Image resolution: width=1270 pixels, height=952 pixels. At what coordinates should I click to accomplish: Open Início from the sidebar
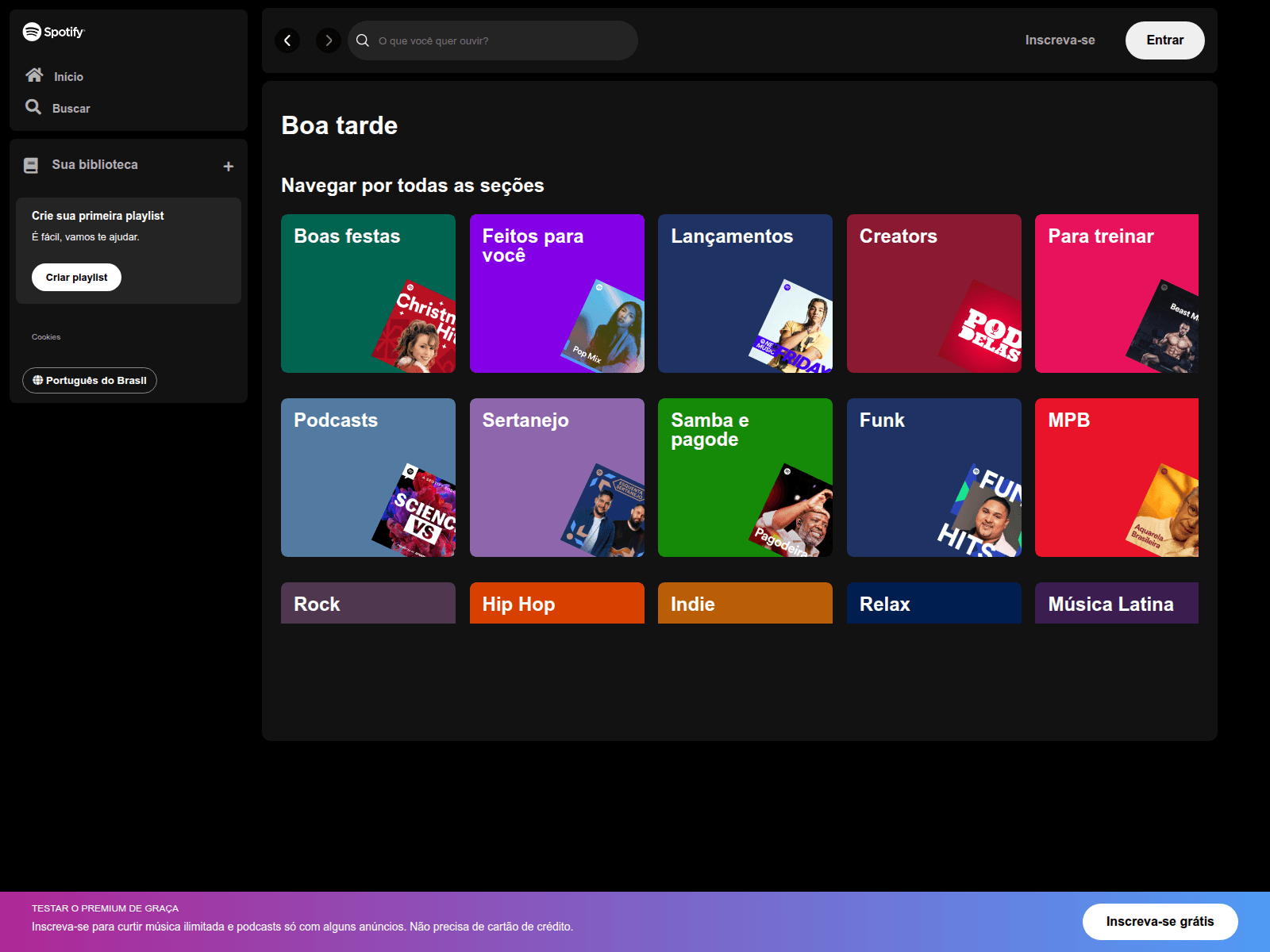(x=67, y=76)
